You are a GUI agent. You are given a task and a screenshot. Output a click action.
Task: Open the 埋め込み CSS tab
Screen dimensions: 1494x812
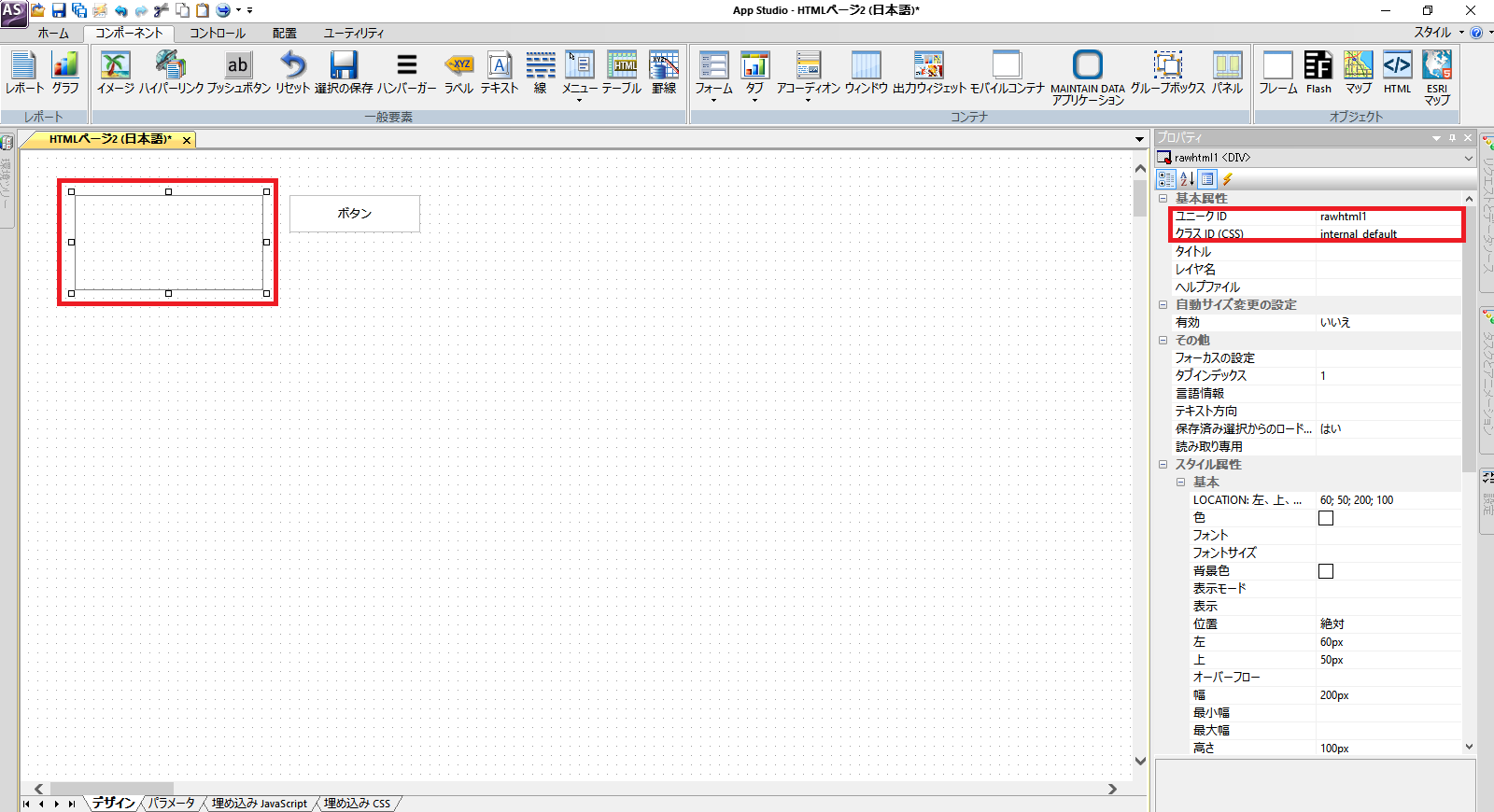(x=358, y=803)
